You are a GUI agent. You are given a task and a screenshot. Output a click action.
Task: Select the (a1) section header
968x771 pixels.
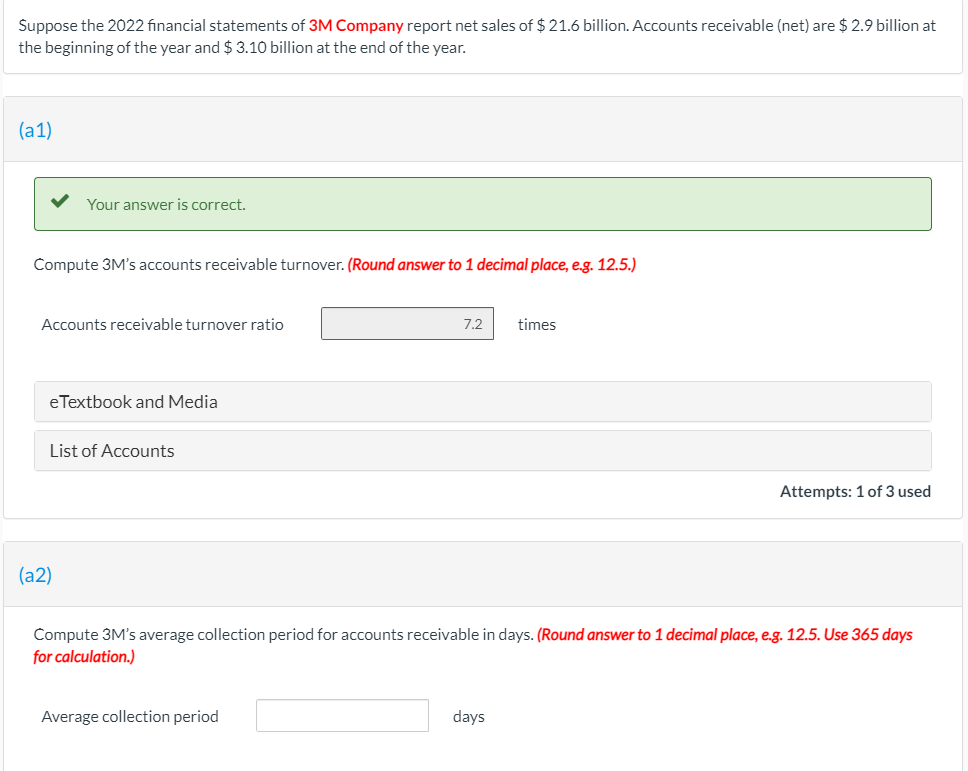(36, 130)
